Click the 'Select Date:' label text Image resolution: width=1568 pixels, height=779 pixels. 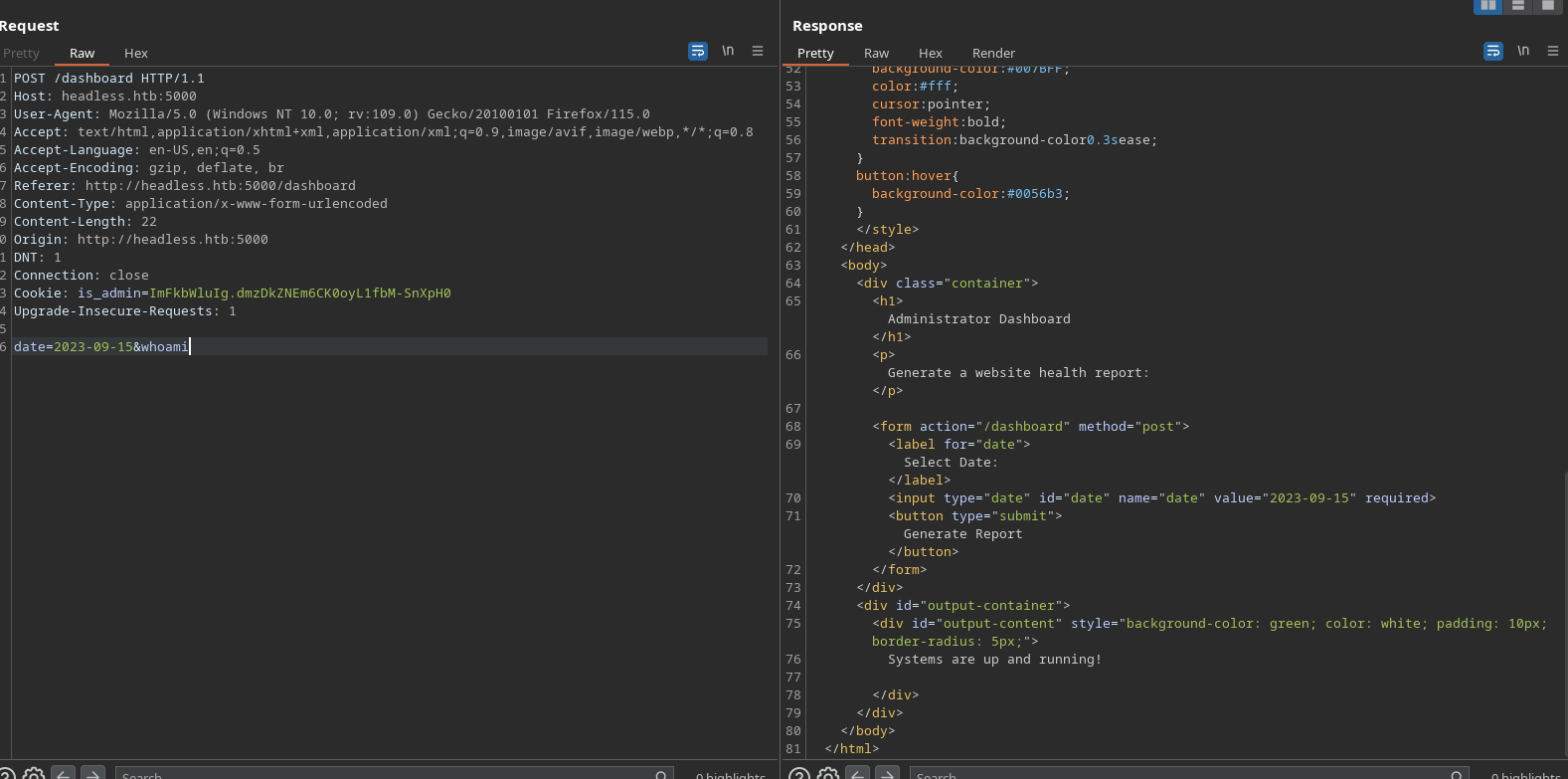(951, 463)
